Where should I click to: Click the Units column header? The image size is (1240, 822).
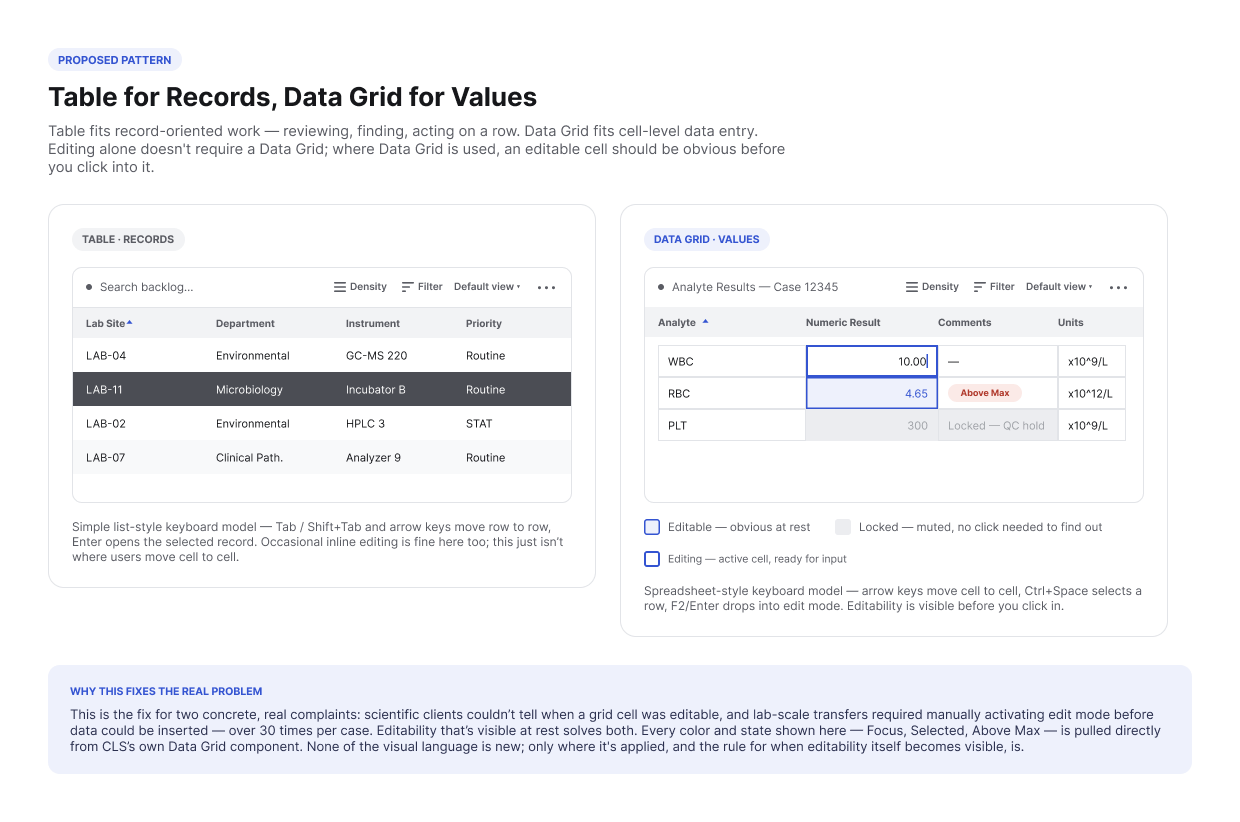tap(1071, 322)
